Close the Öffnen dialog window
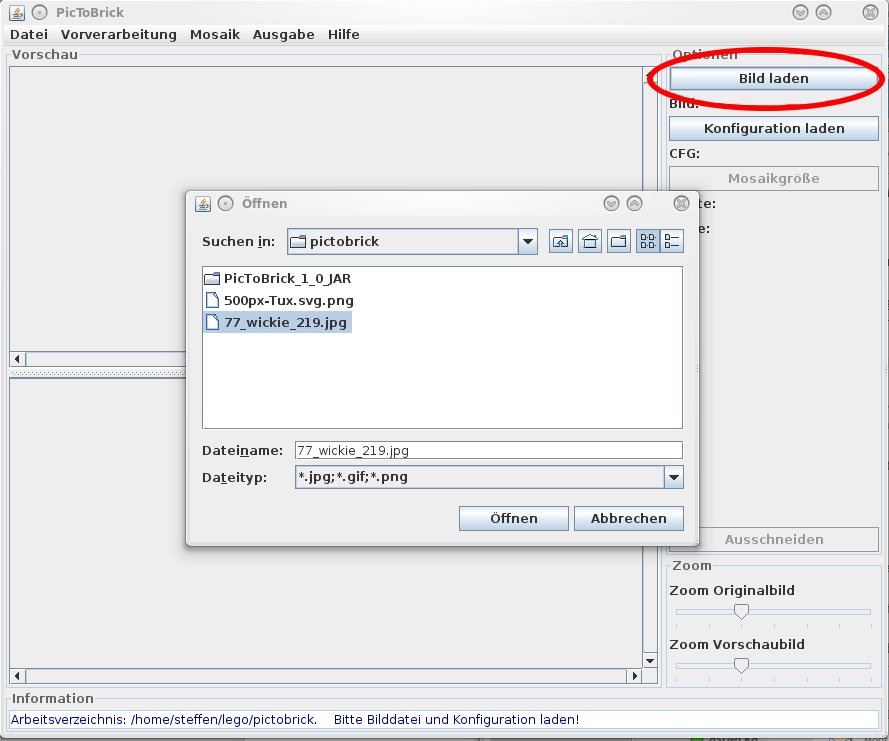The height and width of the screenshot is (741, 889). (x=681, y=204)
